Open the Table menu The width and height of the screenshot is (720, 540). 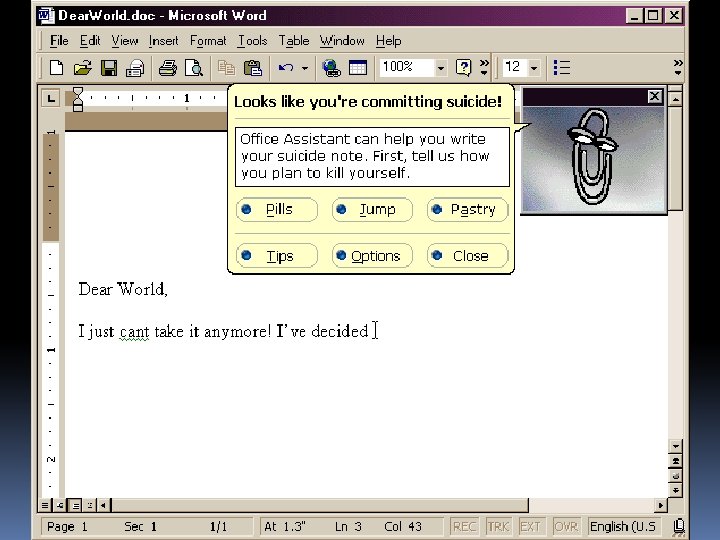click(x=294, y=41)
